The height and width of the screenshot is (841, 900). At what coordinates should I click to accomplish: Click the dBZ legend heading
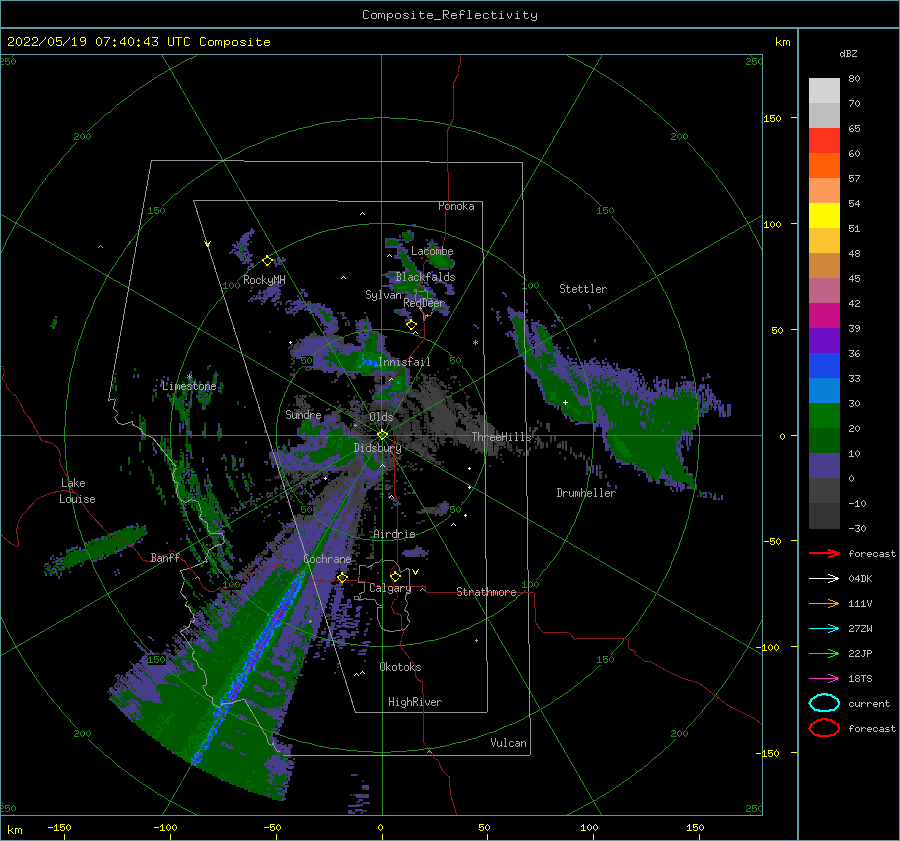(848, 53)
